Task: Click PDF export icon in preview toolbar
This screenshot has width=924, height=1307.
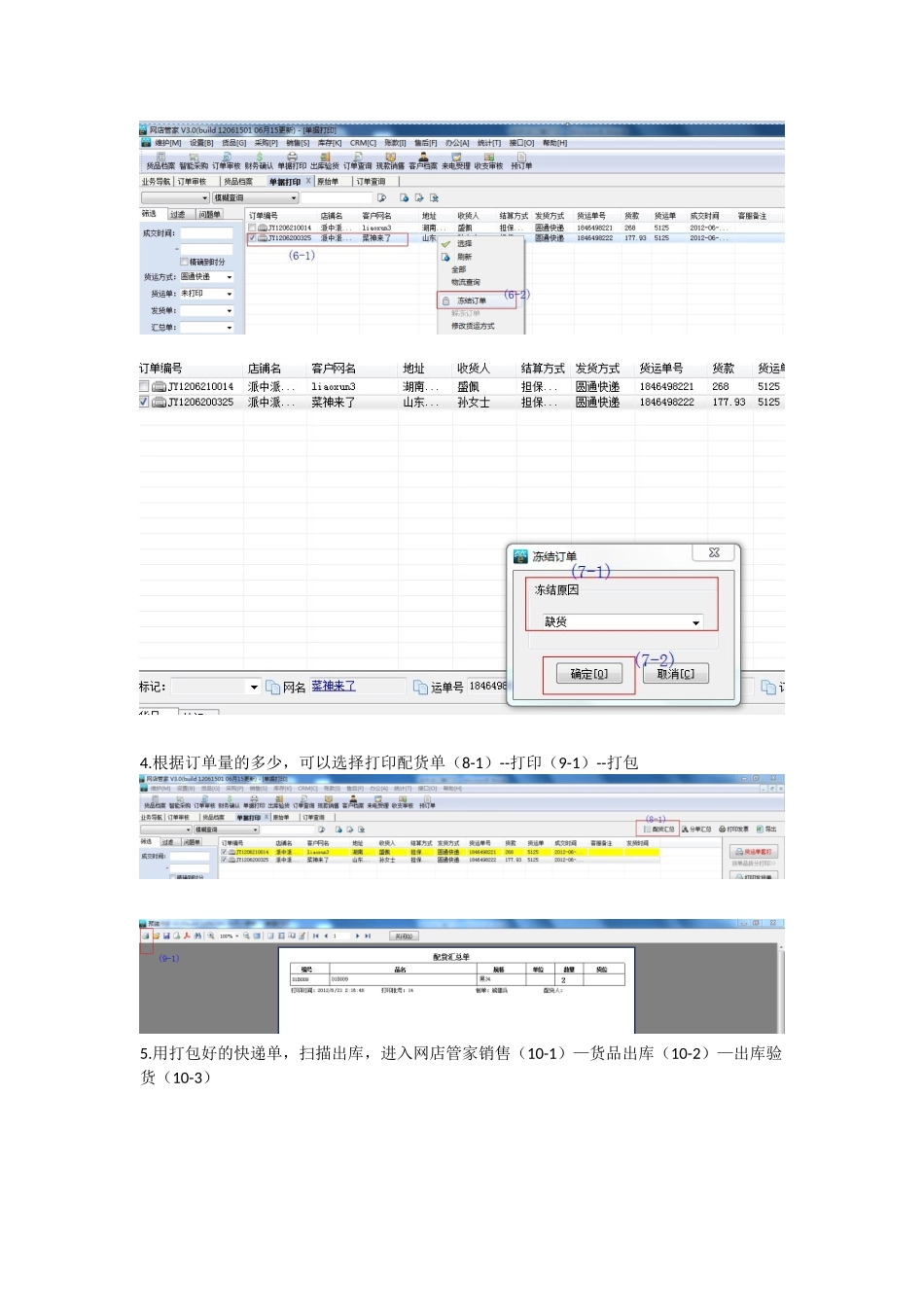Action: [187, 936]
